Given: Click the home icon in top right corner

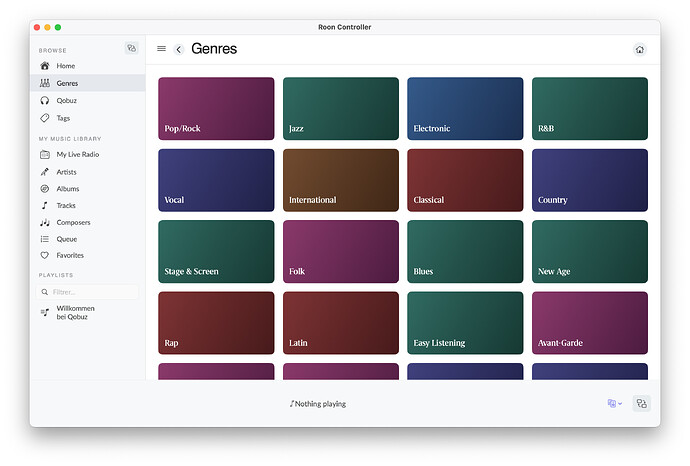Looking at the screenshot, I should 640,49.
